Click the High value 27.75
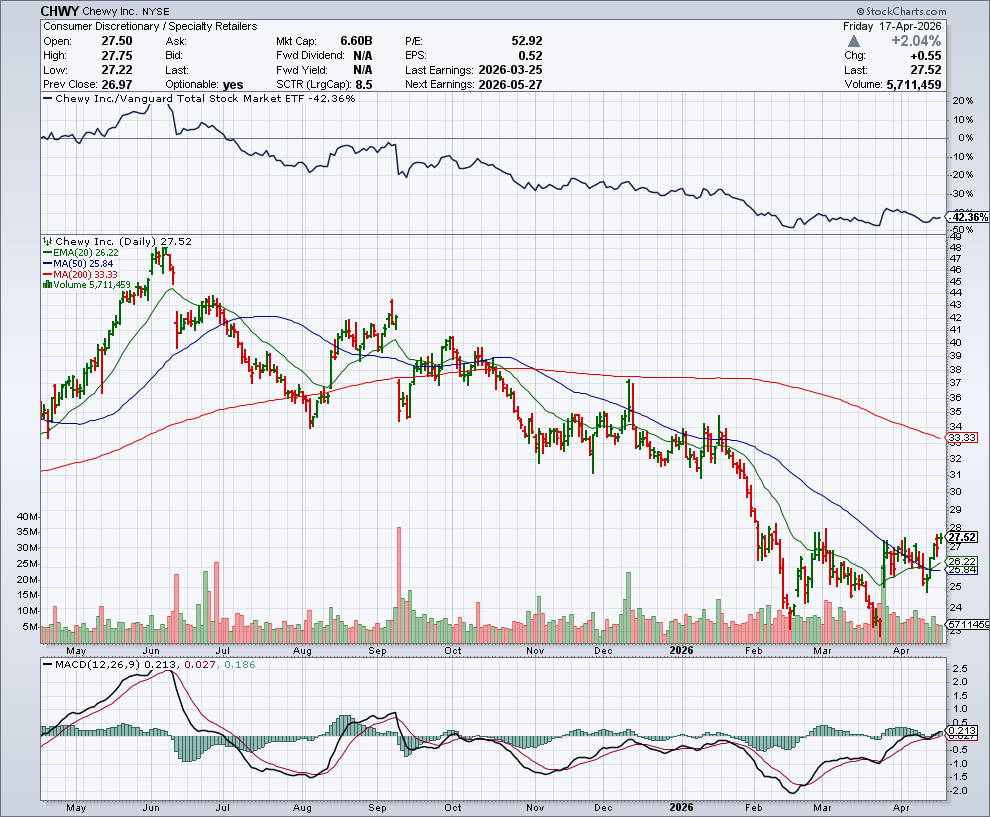990x817 pixels. click(117, 56)
